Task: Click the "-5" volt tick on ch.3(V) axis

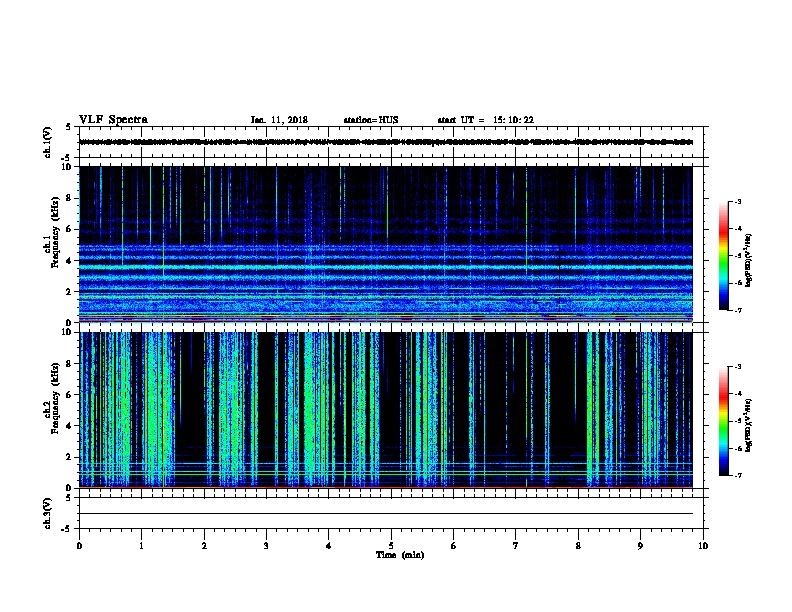Action: click(x=67, y=529)
